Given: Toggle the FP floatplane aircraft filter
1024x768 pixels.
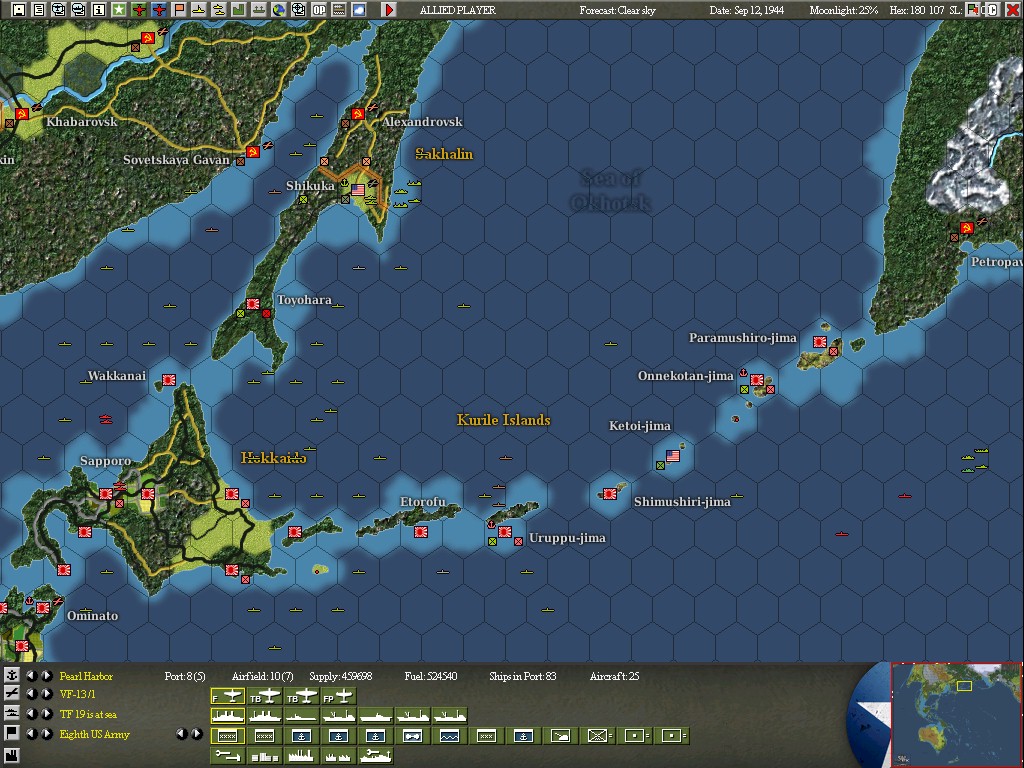Looking at the screenshot, I should (338, 696).
